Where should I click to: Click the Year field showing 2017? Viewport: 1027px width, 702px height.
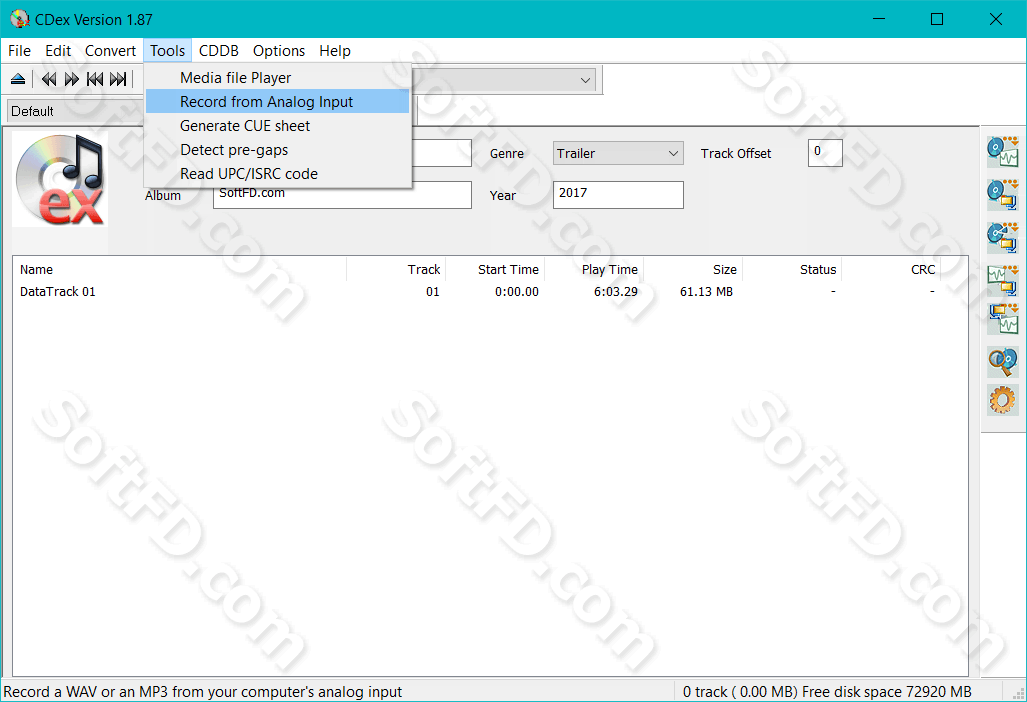click(x=618, y=194)
